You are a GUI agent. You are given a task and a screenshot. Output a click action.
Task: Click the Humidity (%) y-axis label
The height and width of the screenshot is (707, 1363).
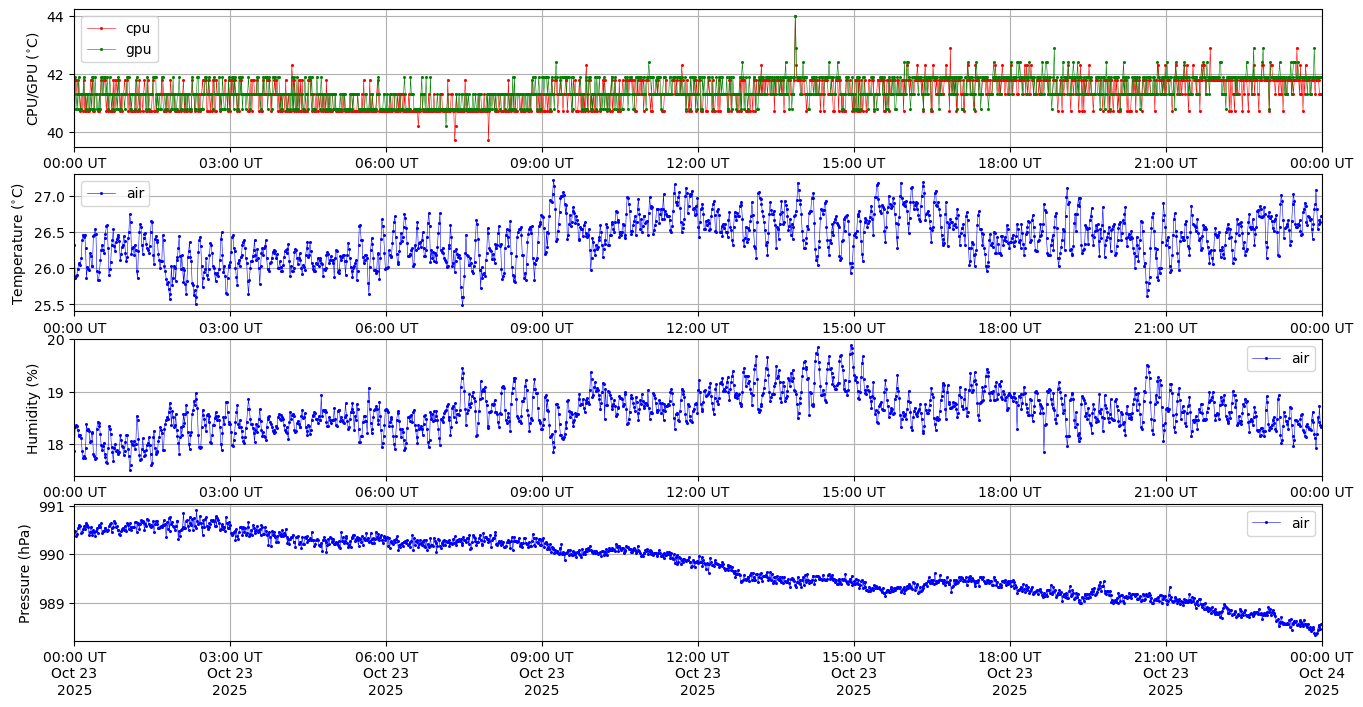[32, 408]
